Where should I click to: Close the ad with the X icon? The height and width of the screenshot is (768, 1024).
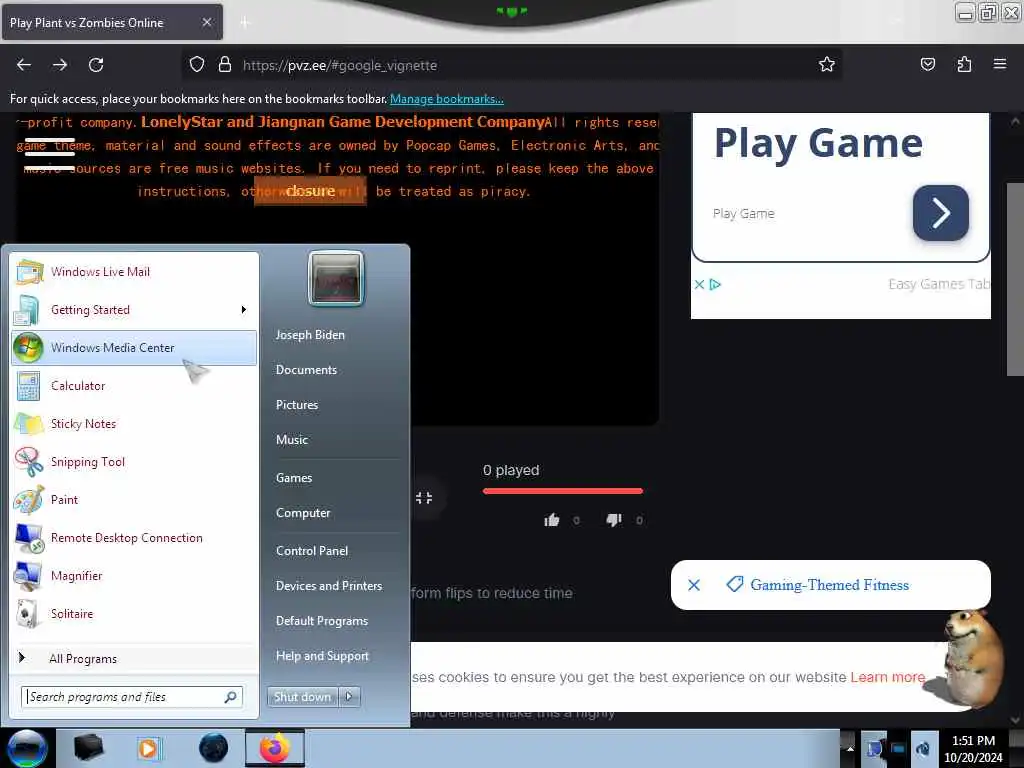[699, 285]
